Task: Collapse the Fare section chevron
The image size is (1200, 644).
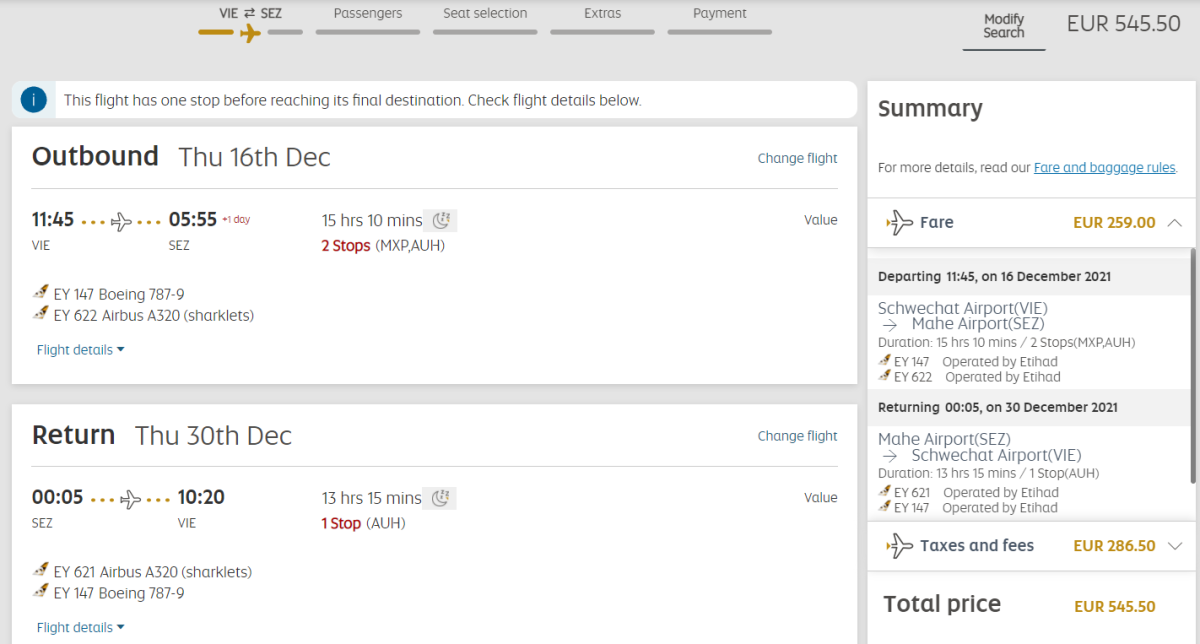Action: (x=1174, y=223)
